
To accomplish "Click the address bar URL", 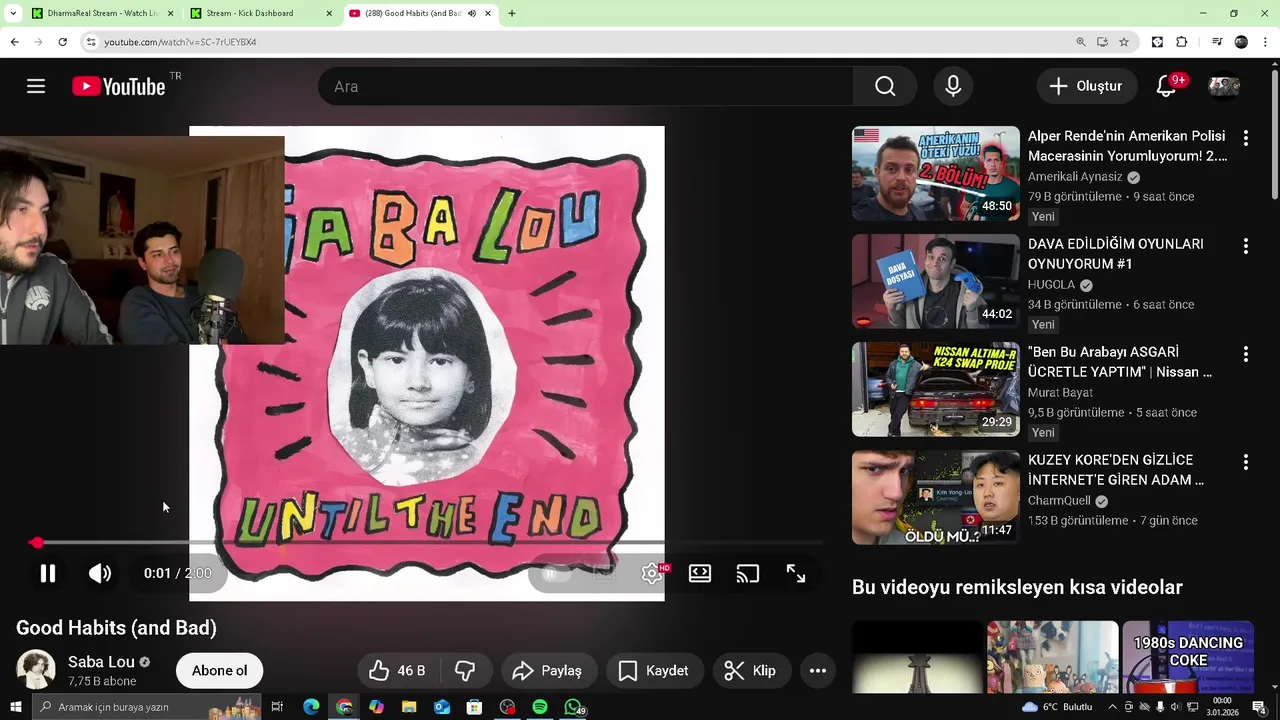I will [x=180, y=42].
